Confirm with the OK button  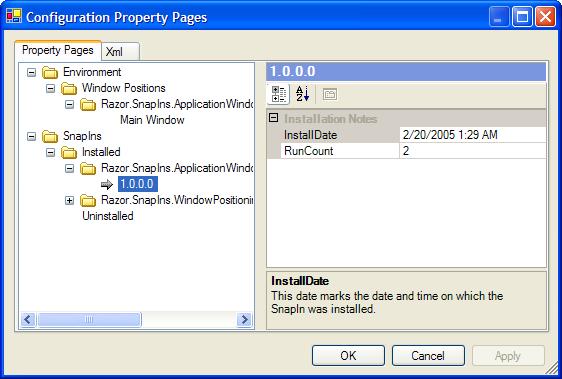(348, 355)
